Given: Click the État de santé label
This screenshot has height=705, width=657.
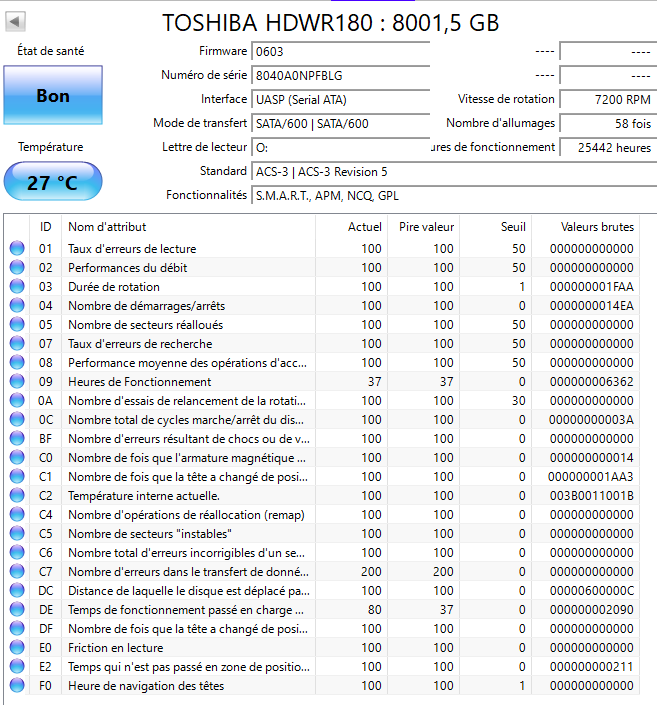Looking at the screenshot, I should pos(50,51).
